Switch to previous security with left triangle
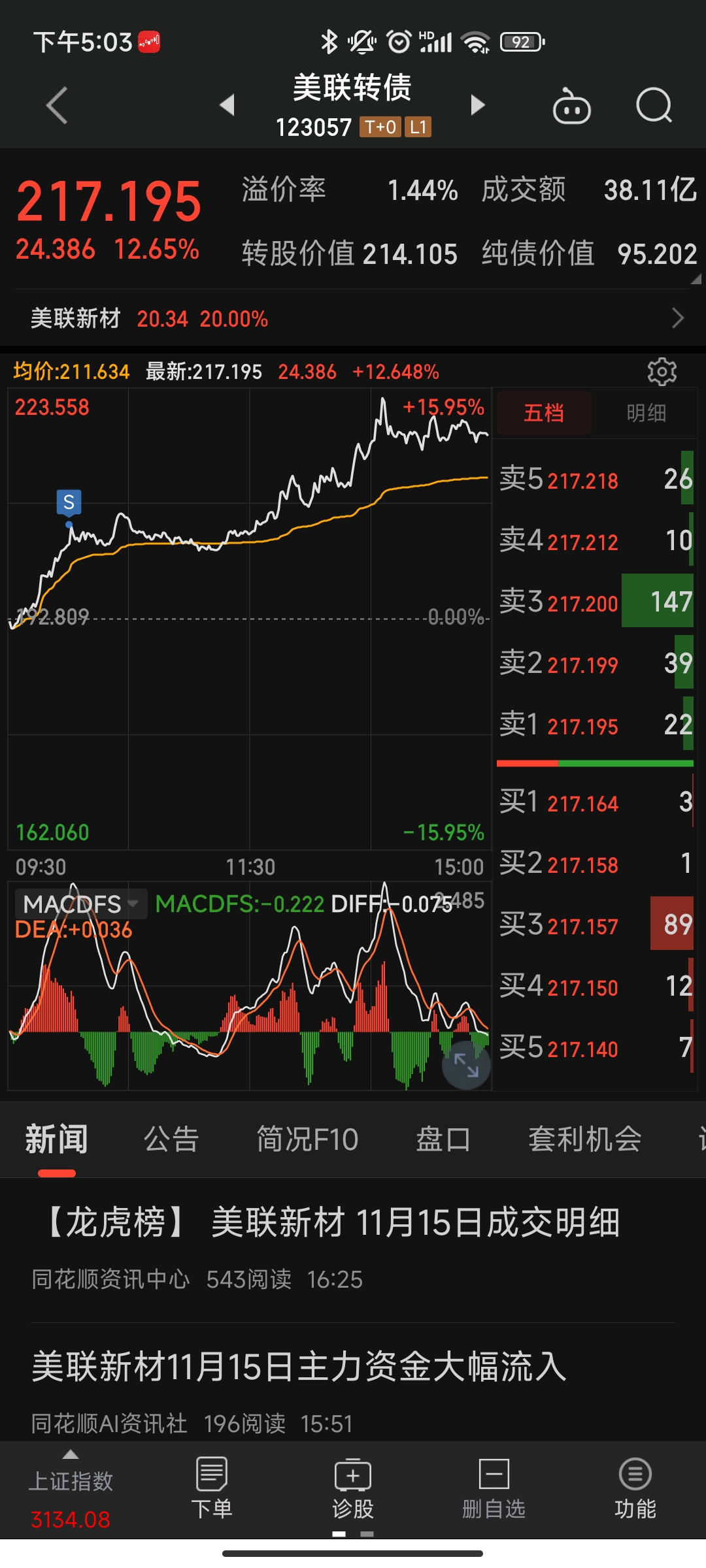Viewport: 706px width, 1568px height. click(227, 105)
